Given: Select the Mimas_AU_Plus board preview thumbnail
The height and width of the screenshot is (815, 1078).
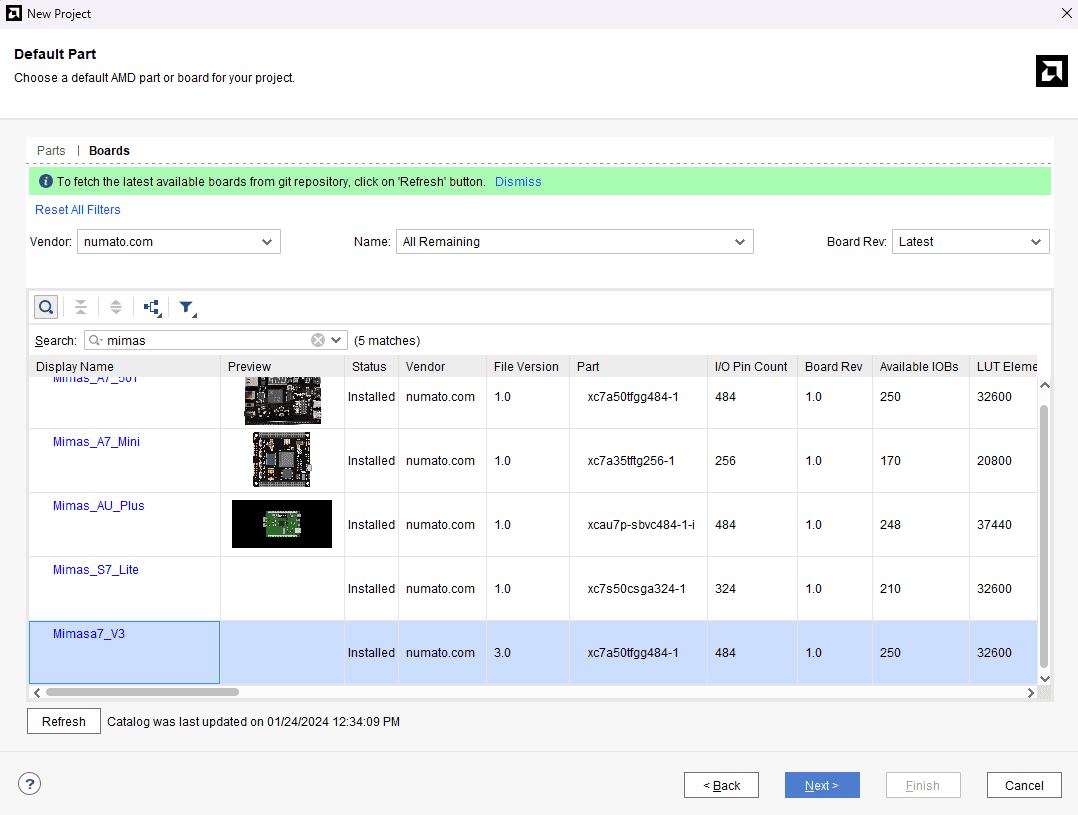Looking at the screenshot, I should (282, 524).
